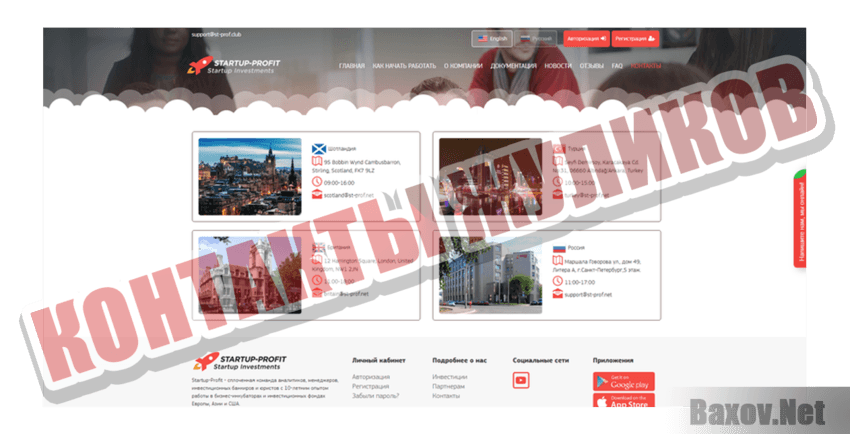Open Turkey office night photo

pos(490,177)
